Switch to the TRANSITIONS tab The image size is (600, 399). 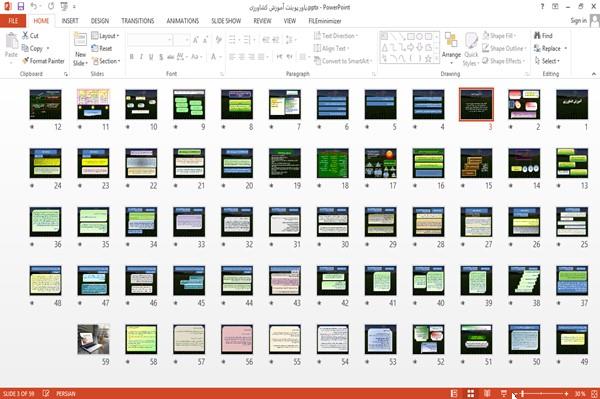pyautogui.click(x=138, y=21)
